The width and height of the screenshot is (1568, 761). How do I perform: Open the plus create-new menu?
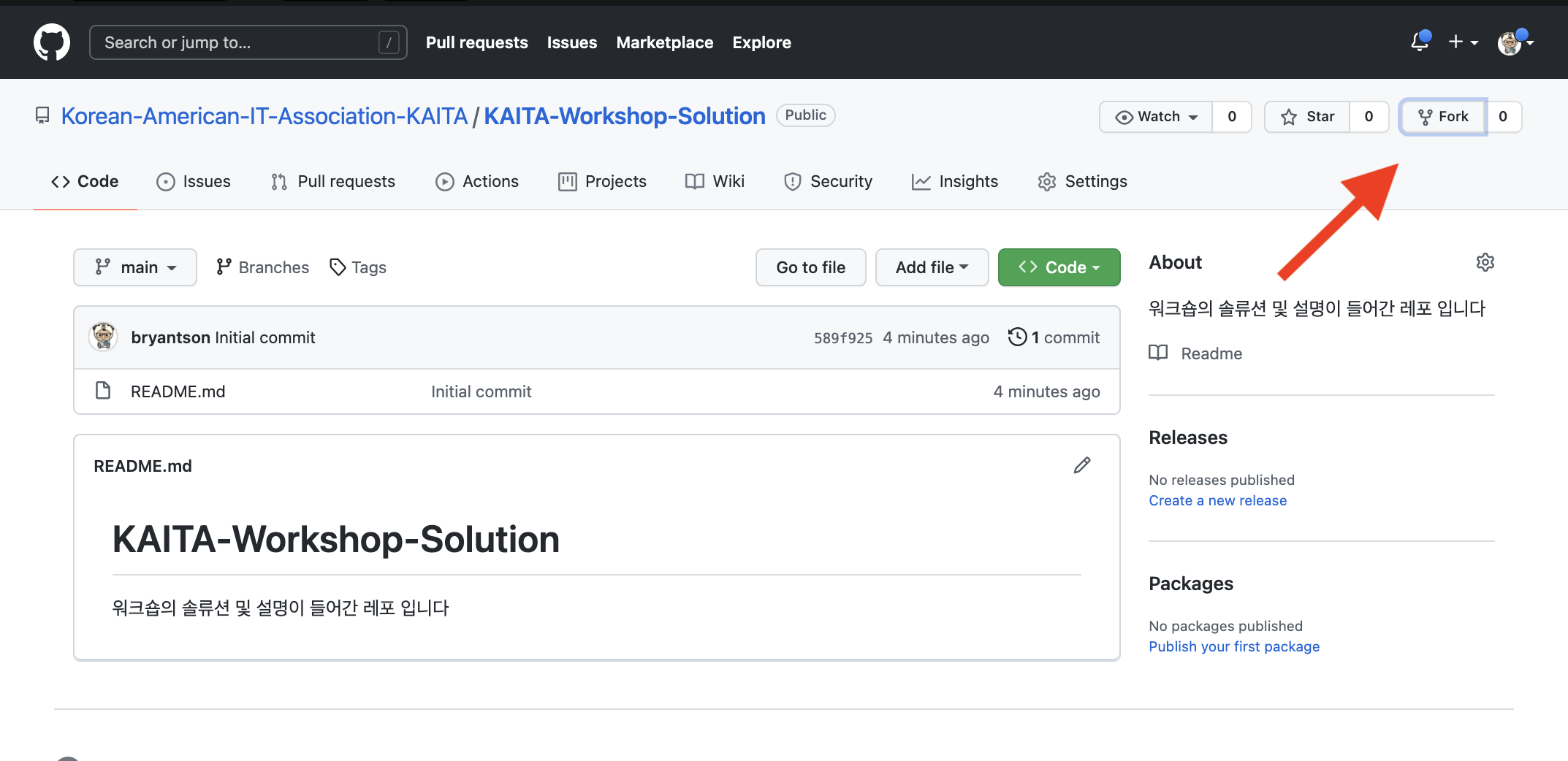tap(1464, 42)
